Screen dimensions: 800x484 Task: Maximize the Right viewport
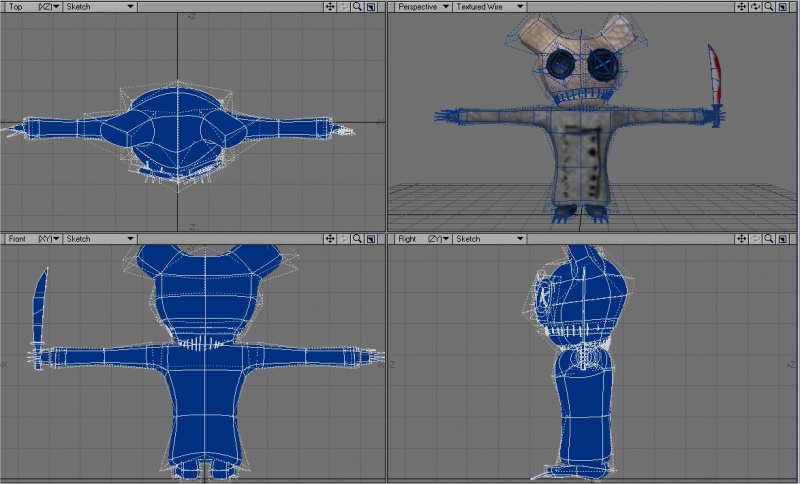coord(781,239)
